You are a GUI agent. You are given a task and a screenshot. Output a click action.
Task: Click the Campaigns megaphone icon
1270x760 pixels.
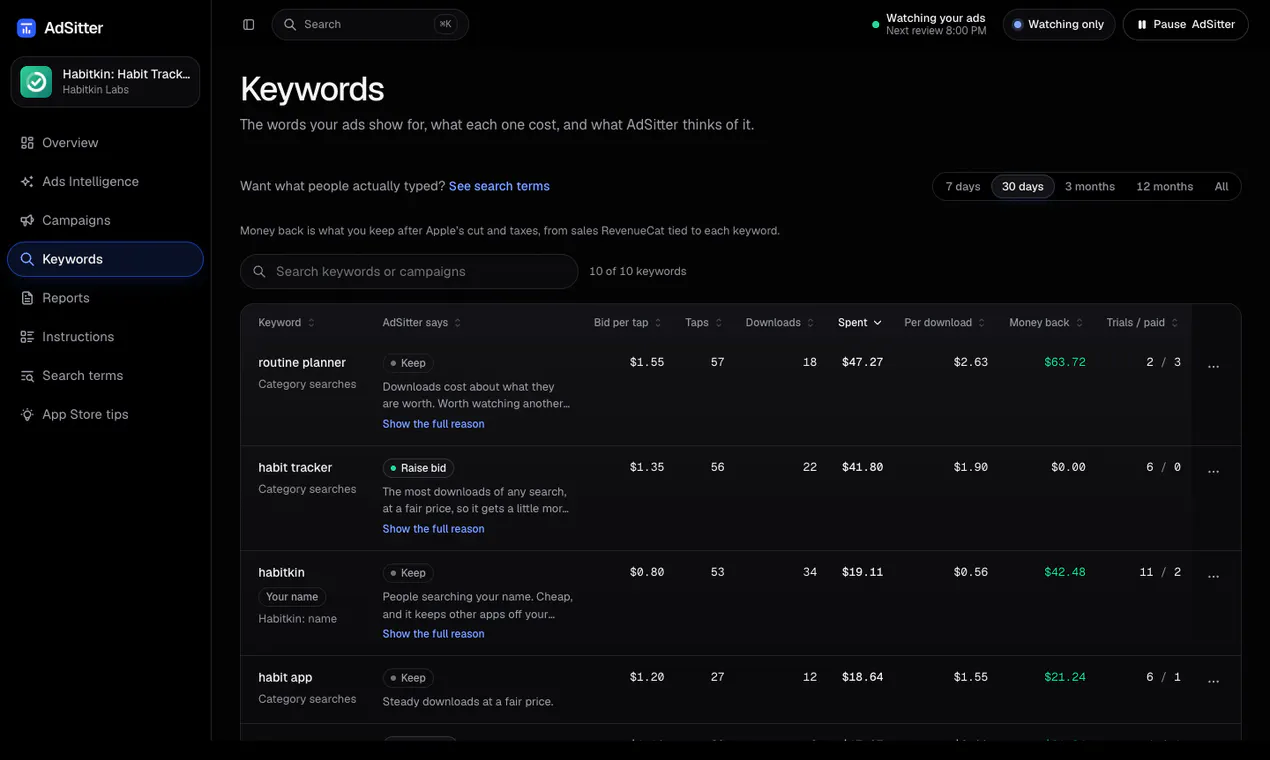(27, 220)
